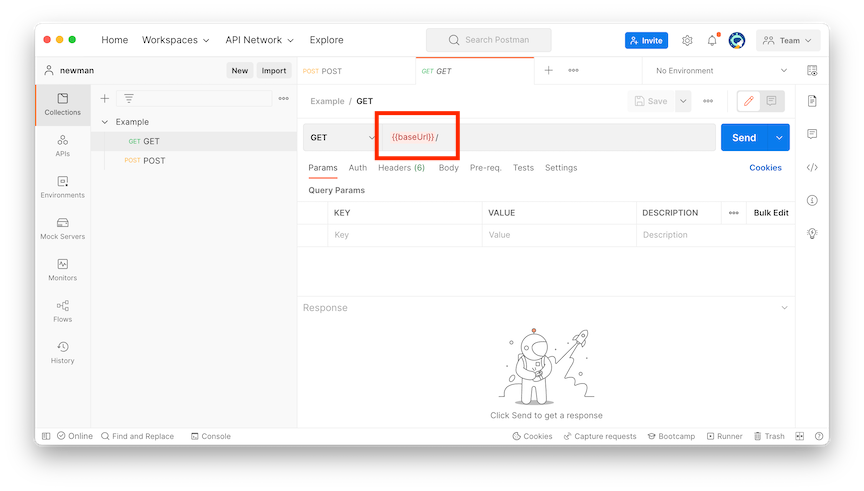Image resolution: width=864 pixels, height=491 pixels.
Task: Open the notifications bell
Action: 712,40
